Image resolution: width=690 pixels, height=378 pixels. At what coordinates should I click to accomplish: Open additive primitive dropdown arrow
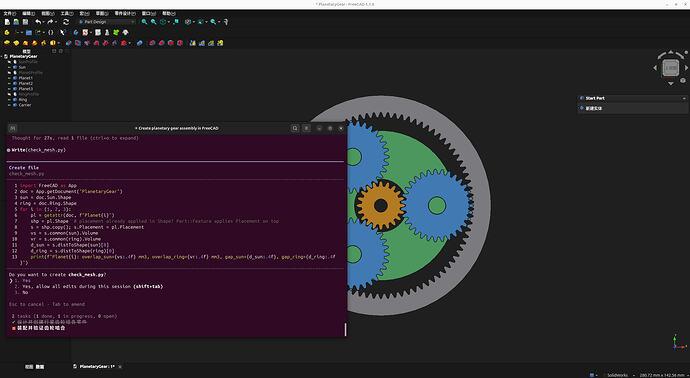click(59, 43)
